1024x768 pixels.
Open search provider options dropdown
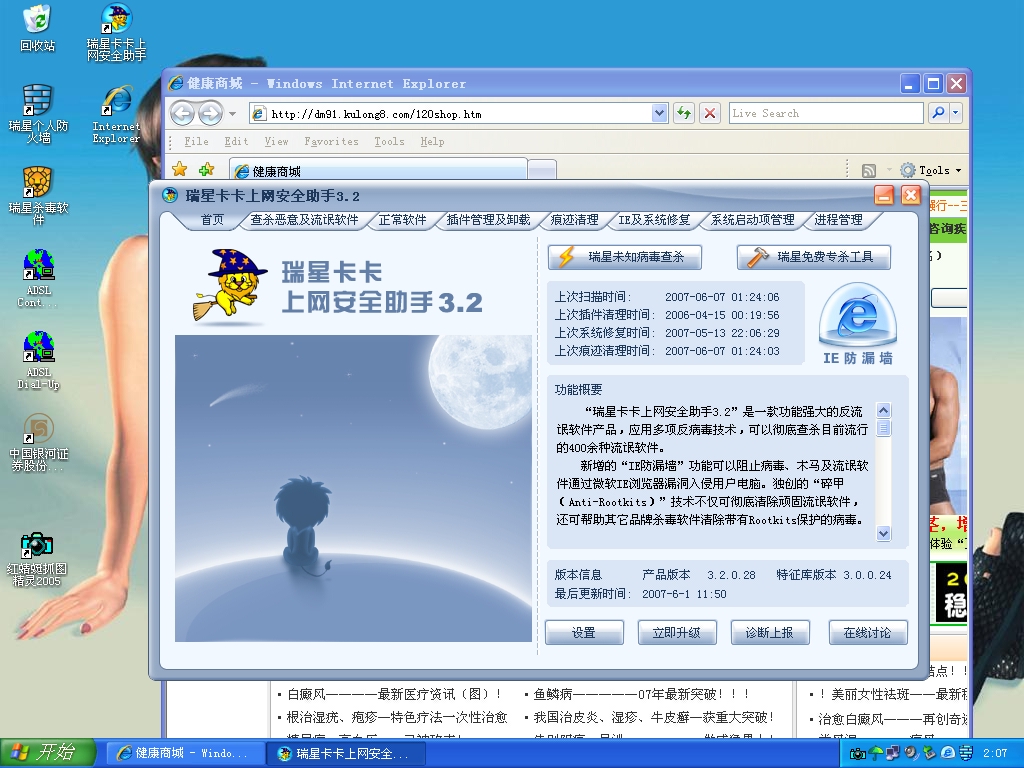(955, 113)
